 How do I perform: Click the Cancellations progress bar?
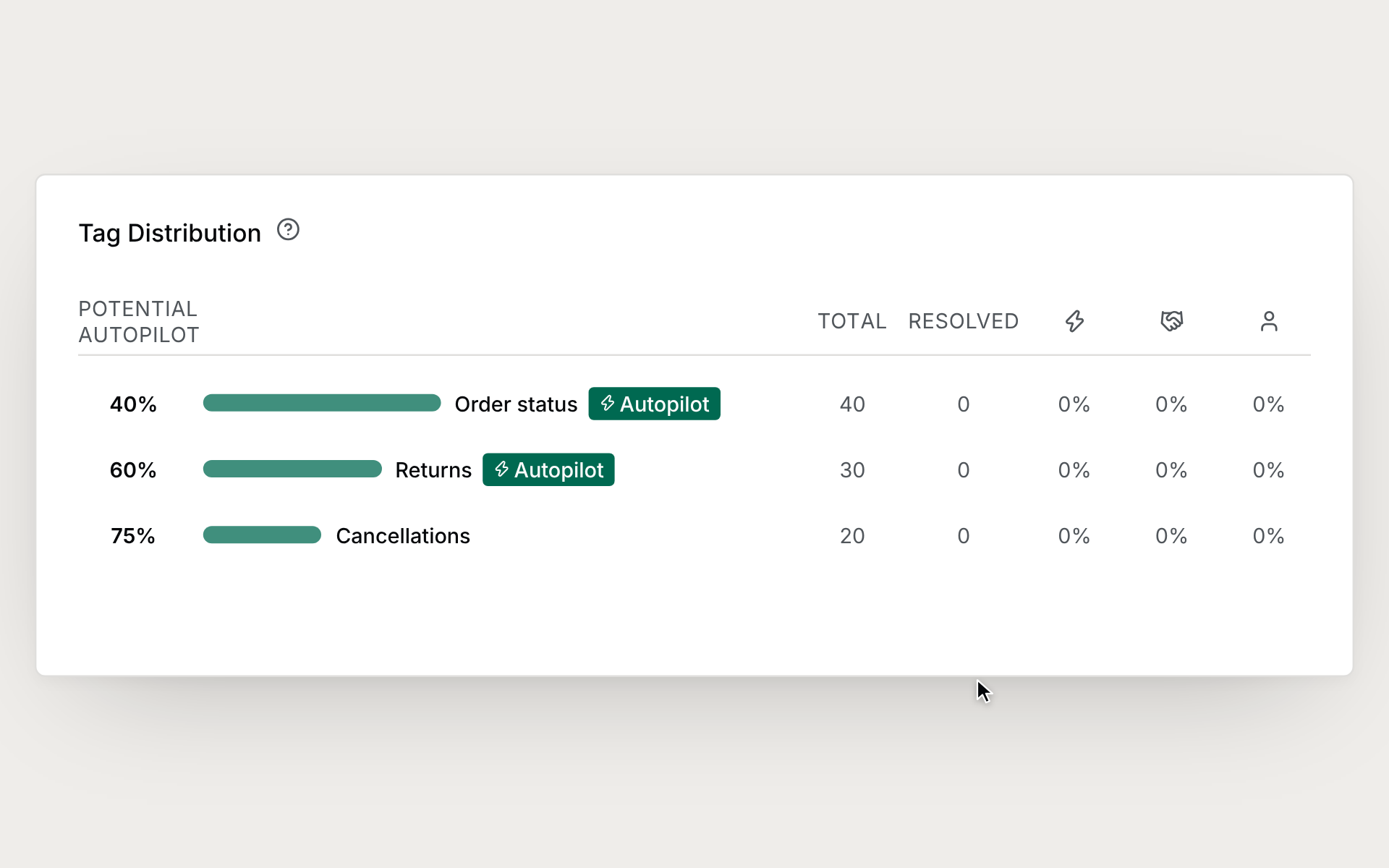(x=262, y=535)
